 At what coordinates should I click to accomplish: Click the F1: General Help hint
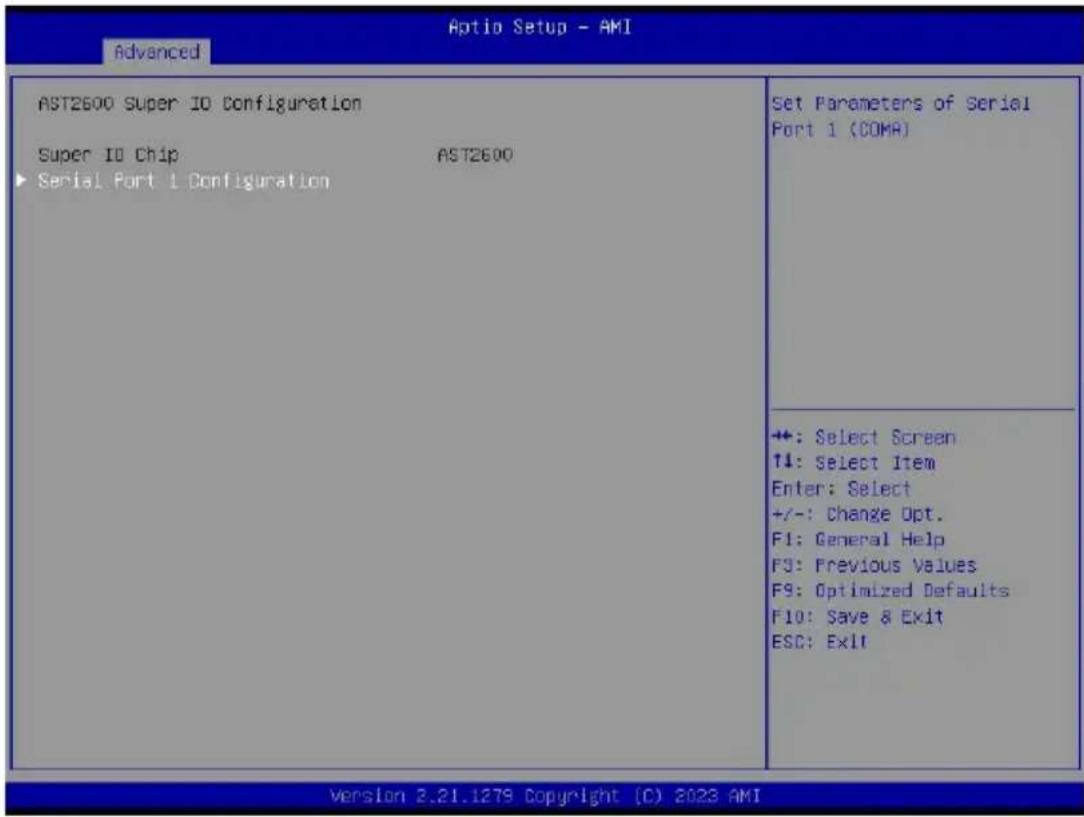coord(859,540)
